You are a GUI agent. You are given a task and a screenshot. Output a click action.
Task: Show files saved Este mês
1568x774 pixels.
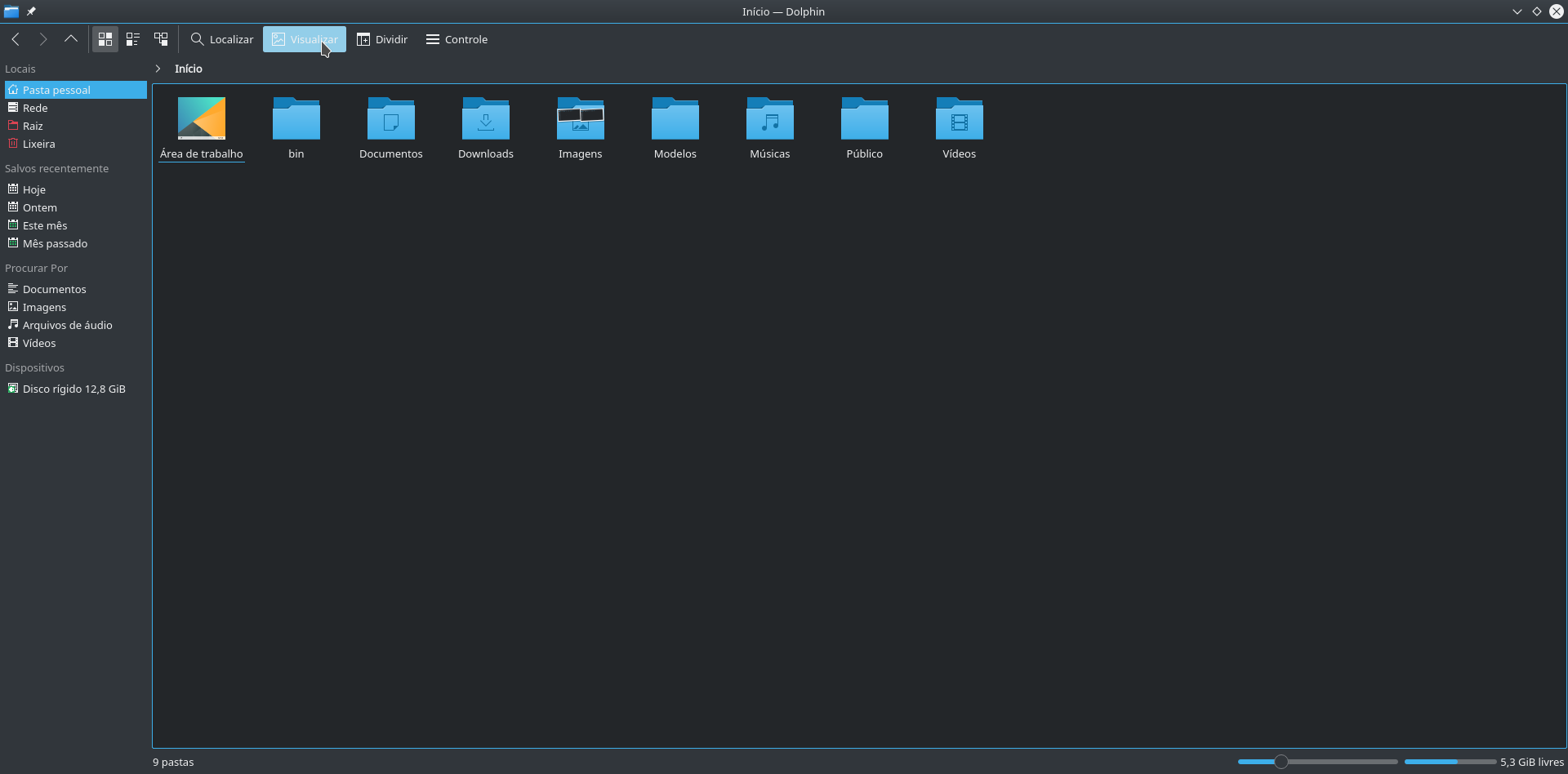point(76,225)
